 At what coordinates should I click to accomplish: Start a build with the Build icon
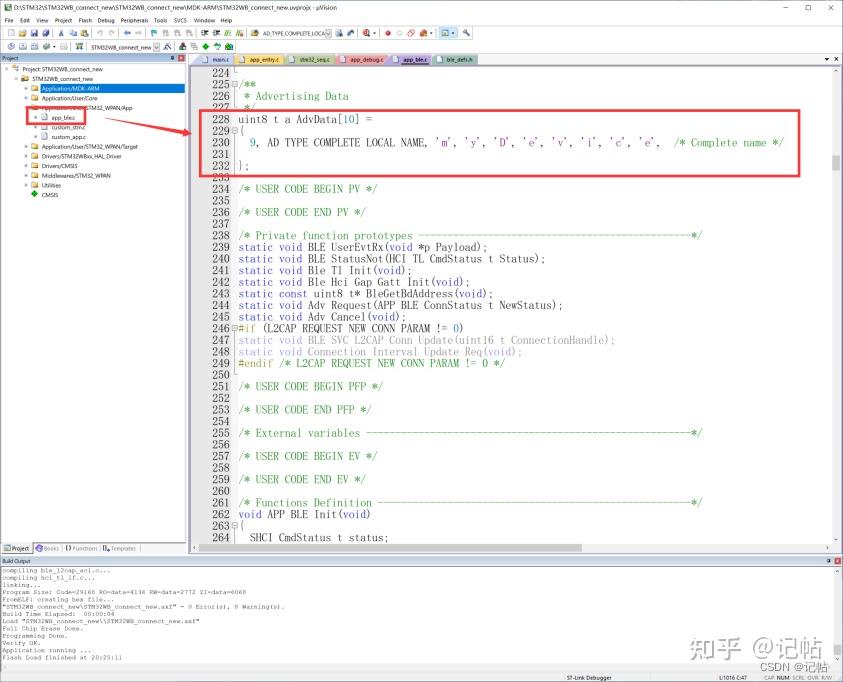click(23, 46)
